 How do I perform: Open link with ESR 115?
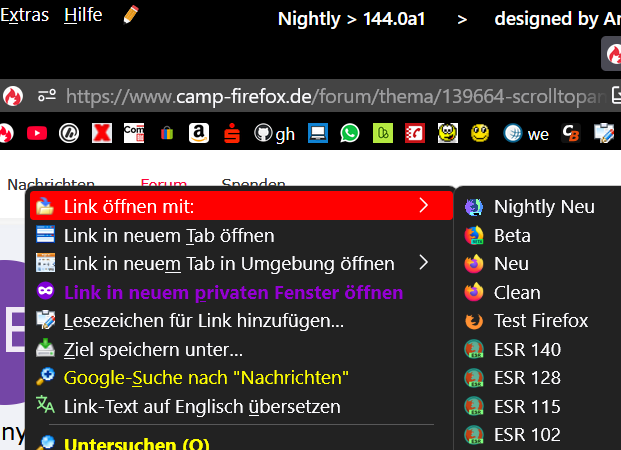tap(539, 406)
